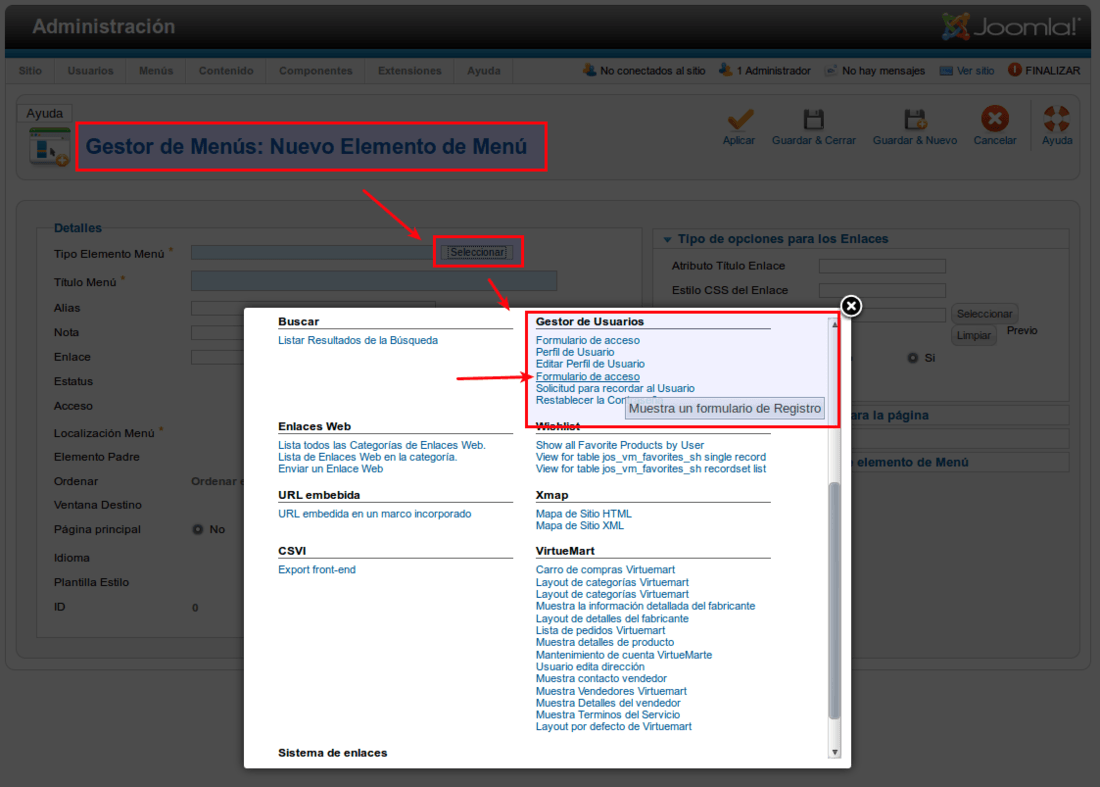Click the red Cancelar icon
The width and height of the screenshot is (1100, 787).
tap(995, 119)
